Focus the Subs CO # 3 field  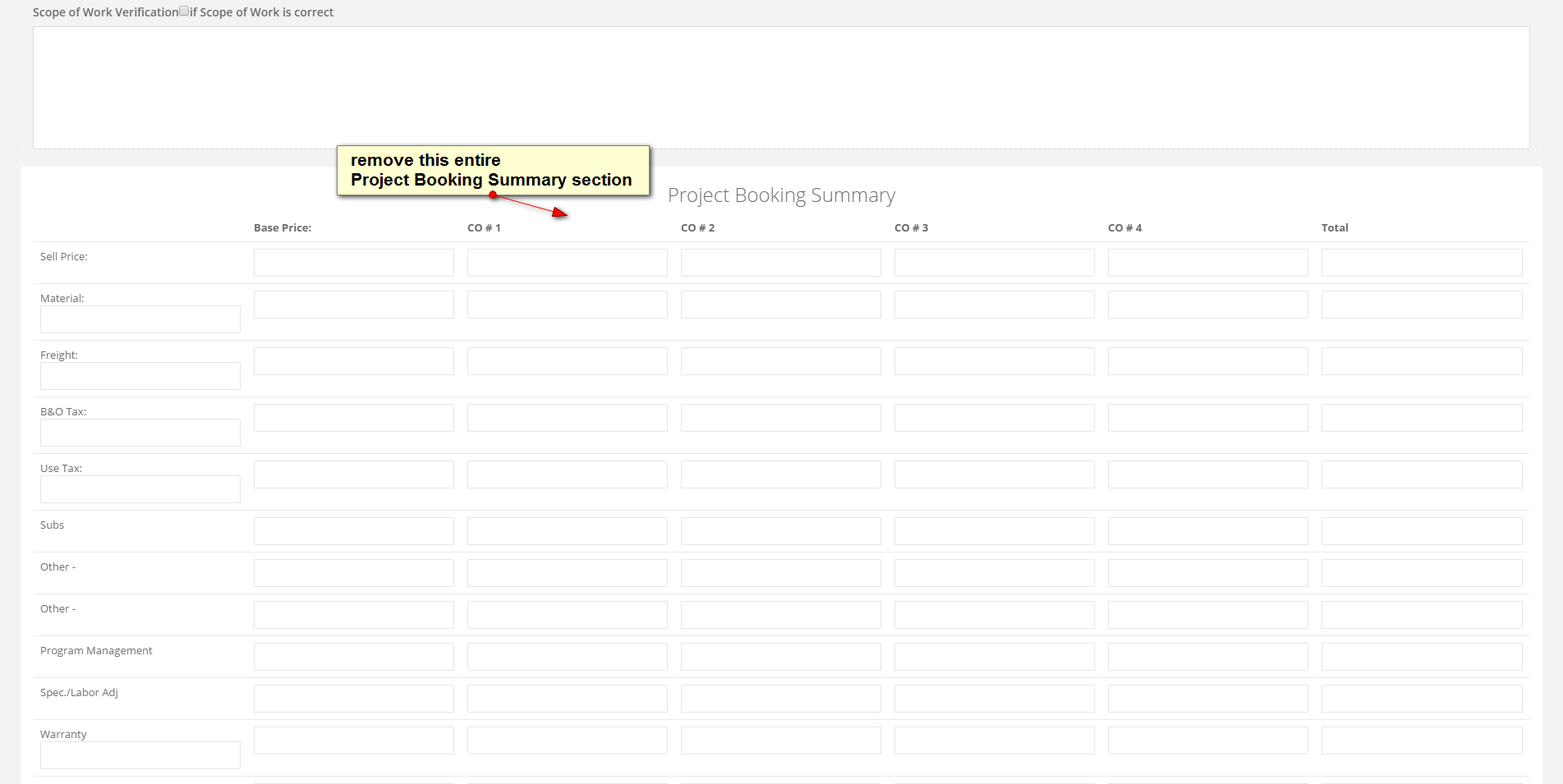[x=995, y=531]
